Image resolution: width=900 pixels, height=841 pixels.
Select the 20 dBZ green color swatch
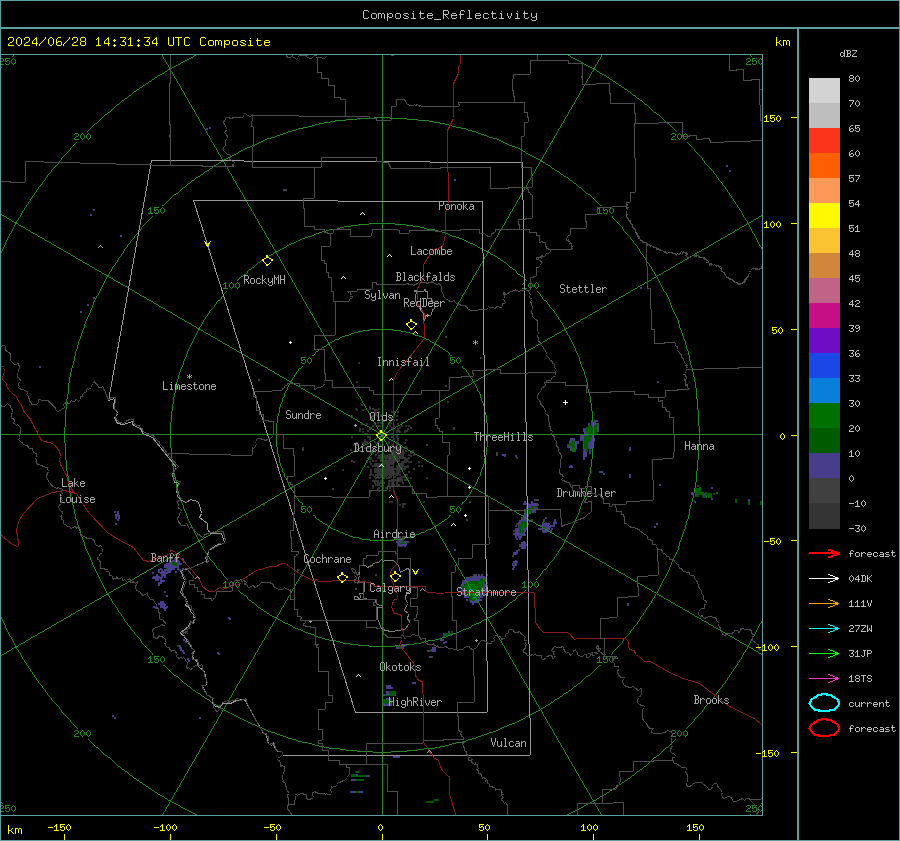[824, 416]
